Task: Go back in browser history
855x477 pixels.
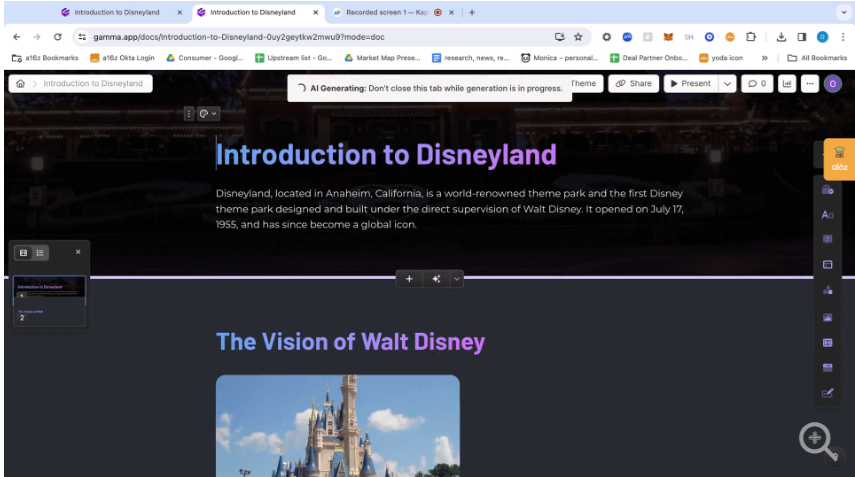Action: (16, 37)
